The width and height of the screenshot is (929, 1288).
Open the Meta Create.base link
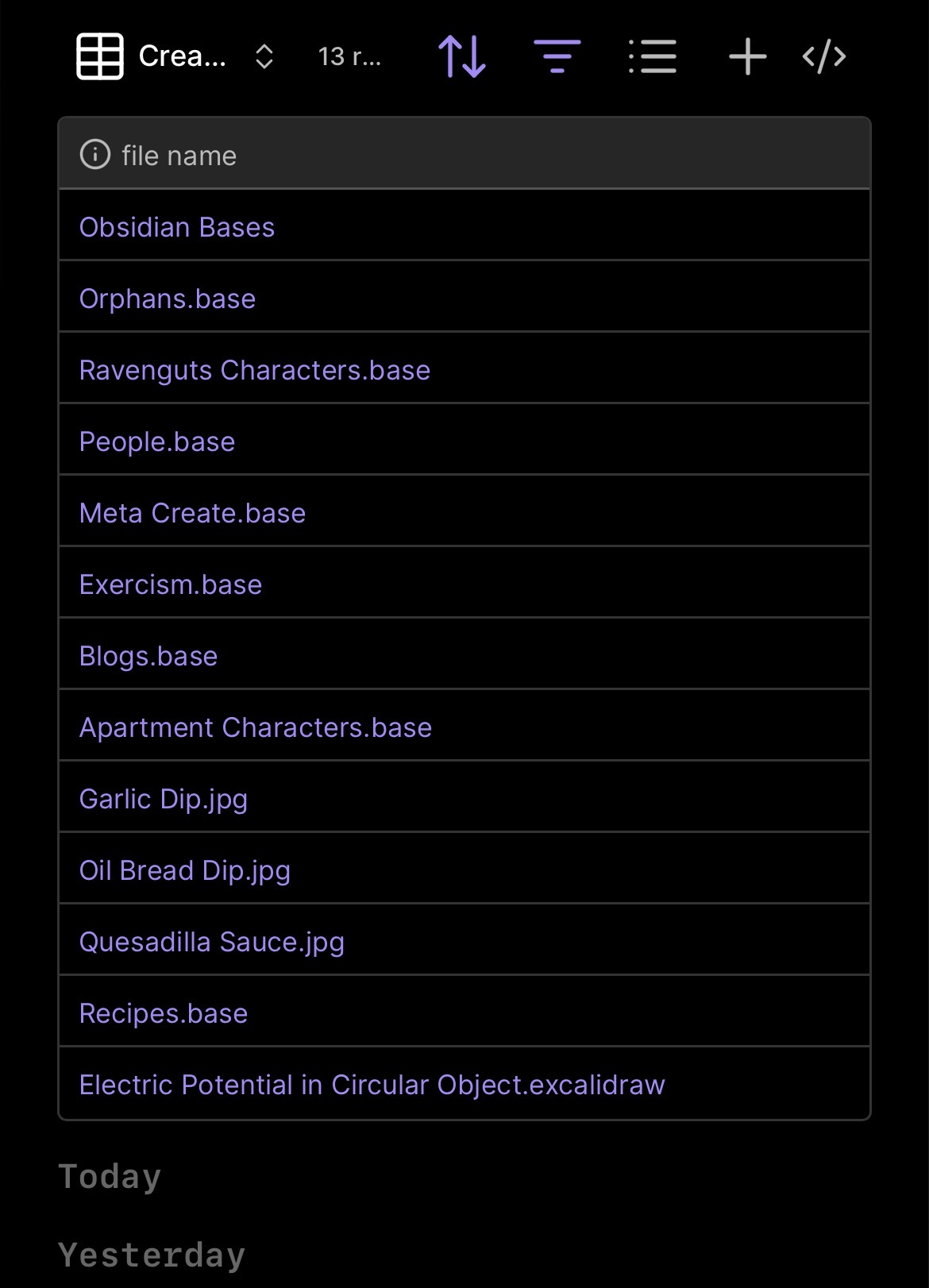[192, 513]
